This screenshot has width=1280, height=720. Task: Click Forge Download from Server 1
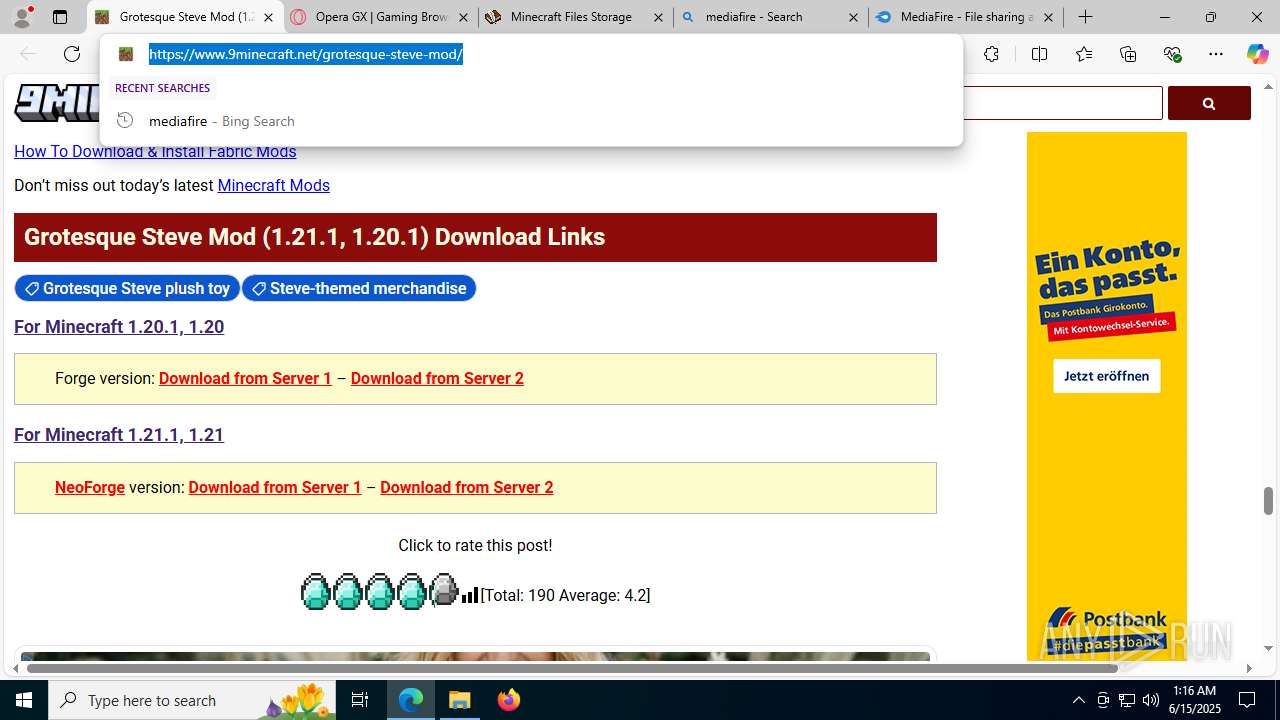click(245, 378)
